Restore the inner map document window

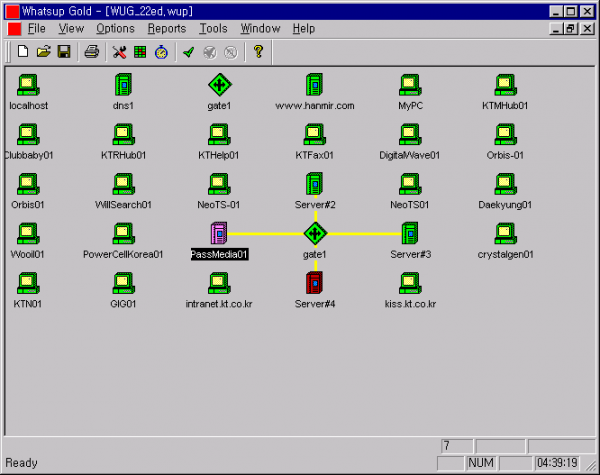tap(571, 29)
